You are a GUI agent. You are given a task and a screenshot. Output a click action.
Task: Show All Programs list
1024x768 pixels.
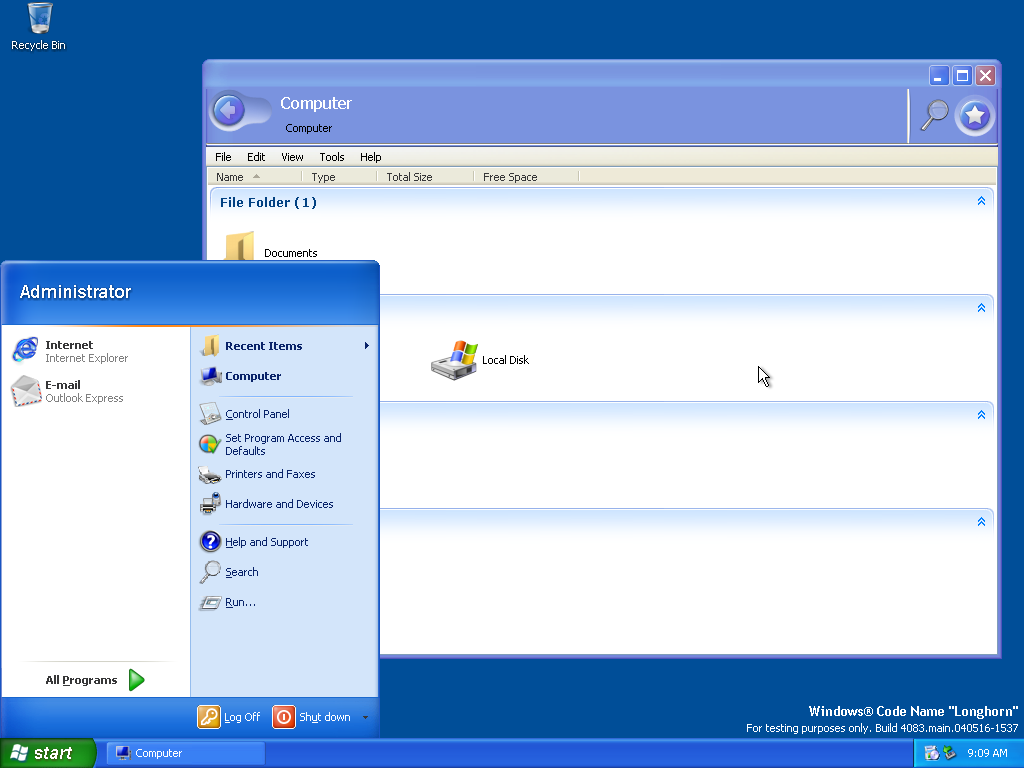(x=95, y=680)
